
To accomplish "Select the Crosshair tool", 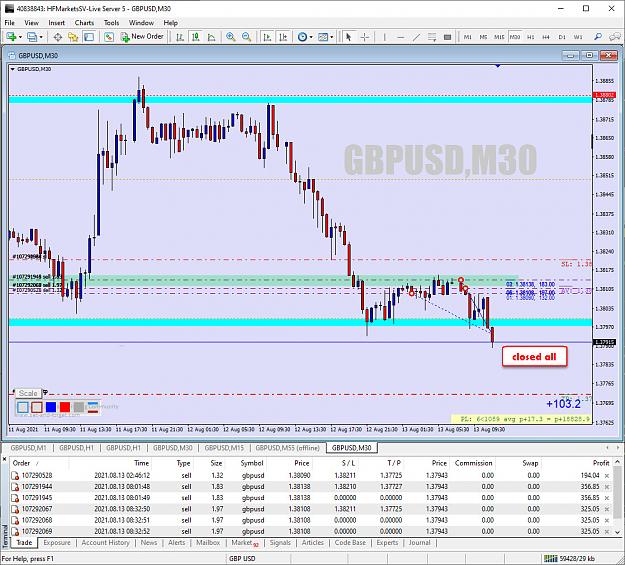I will tap(365, 37).
